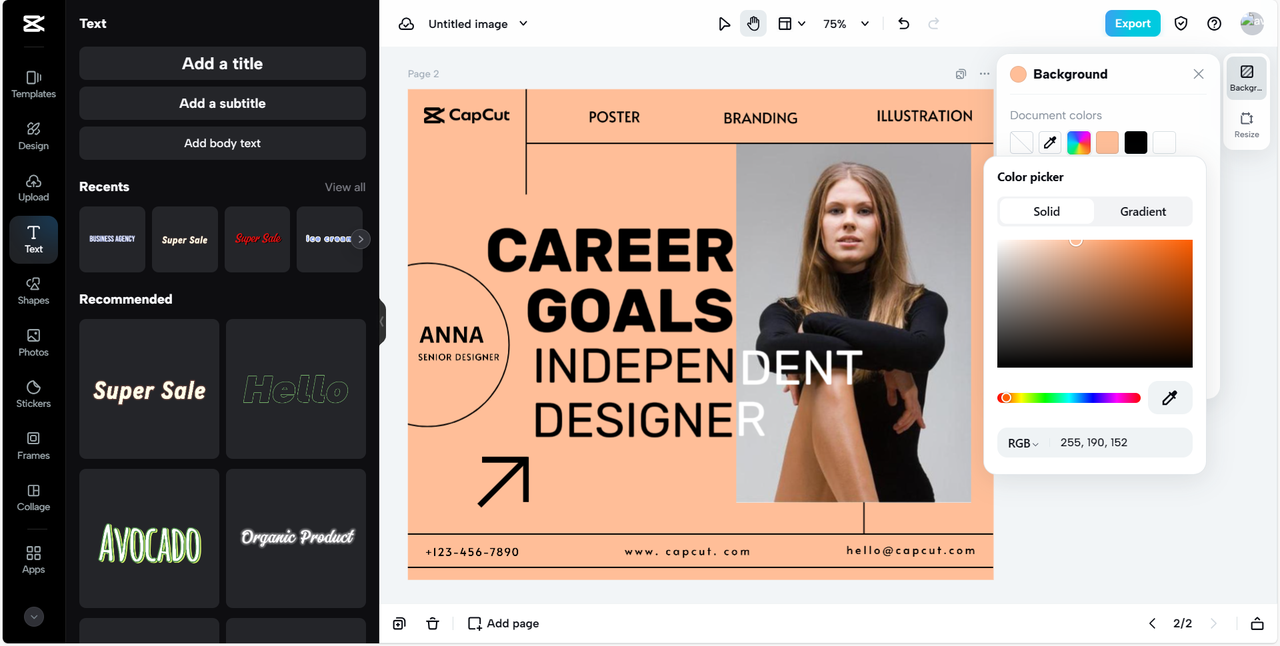Click the hue spectrum slider
Viewport: 1280px width, 646px height.
(x=1069, y=398)
